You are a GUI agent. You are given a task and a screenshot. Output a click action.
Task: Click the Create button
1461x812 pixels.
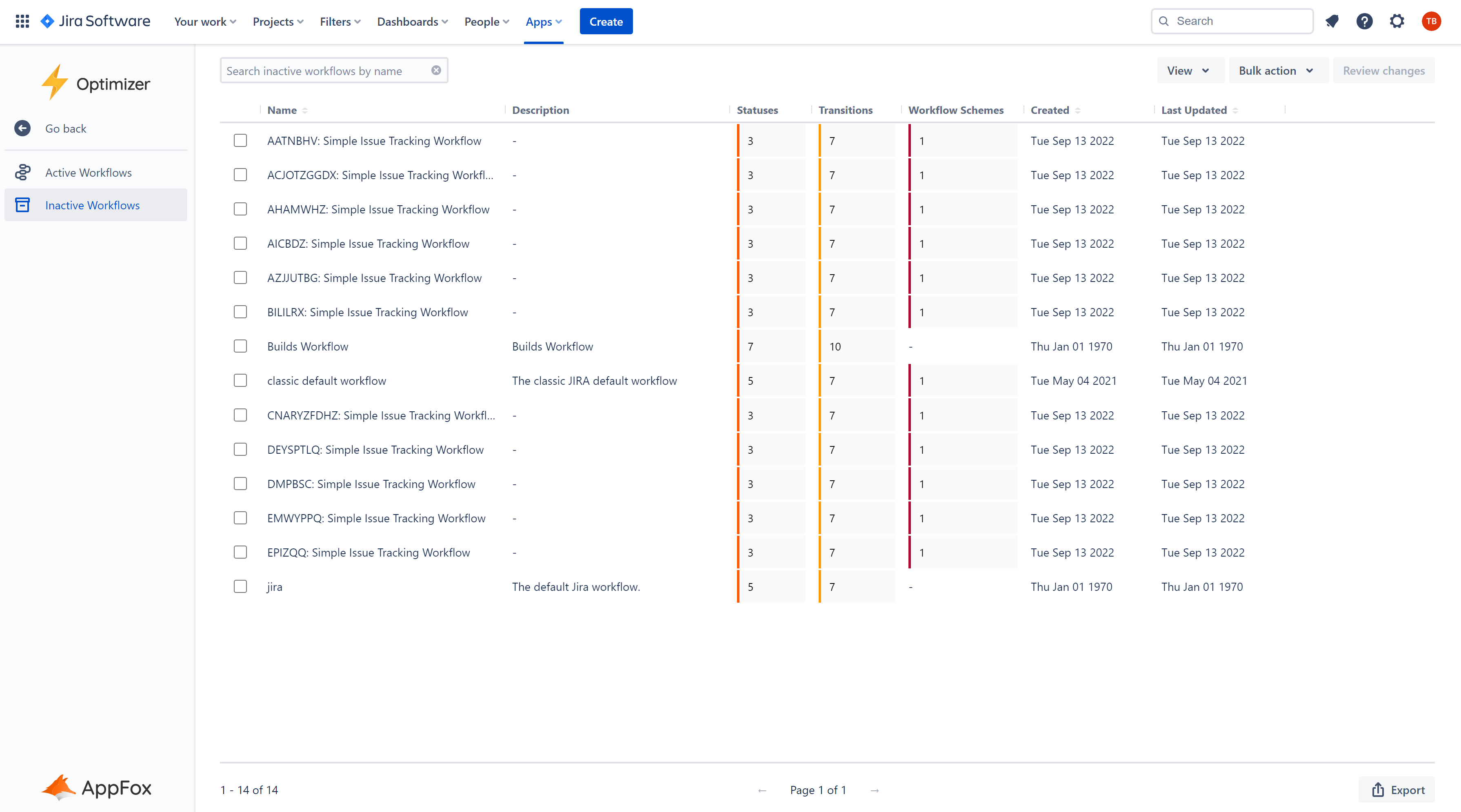(606, 22)
